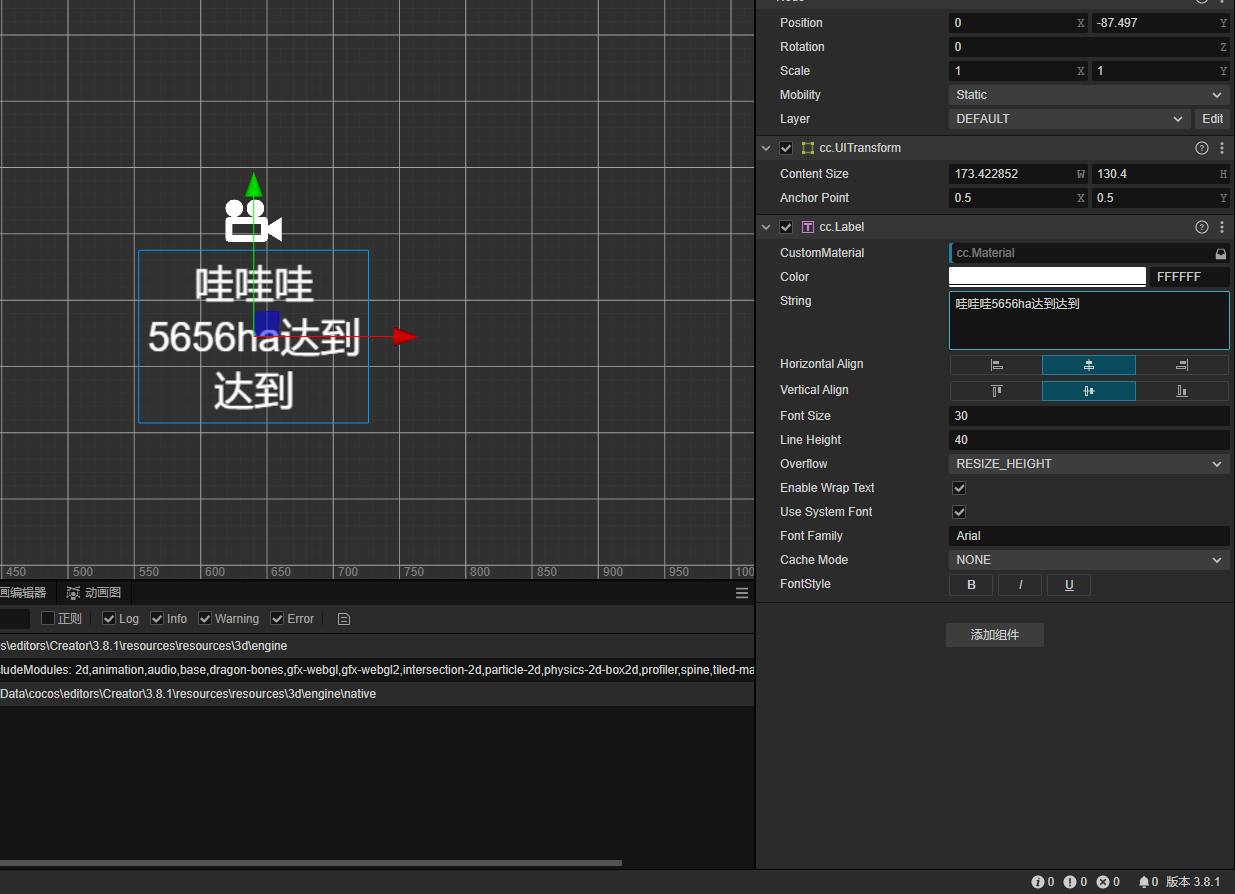Click the green Y-axis move arrow
The height and width of the screenshot is (894, 1235).
point(254,185)
